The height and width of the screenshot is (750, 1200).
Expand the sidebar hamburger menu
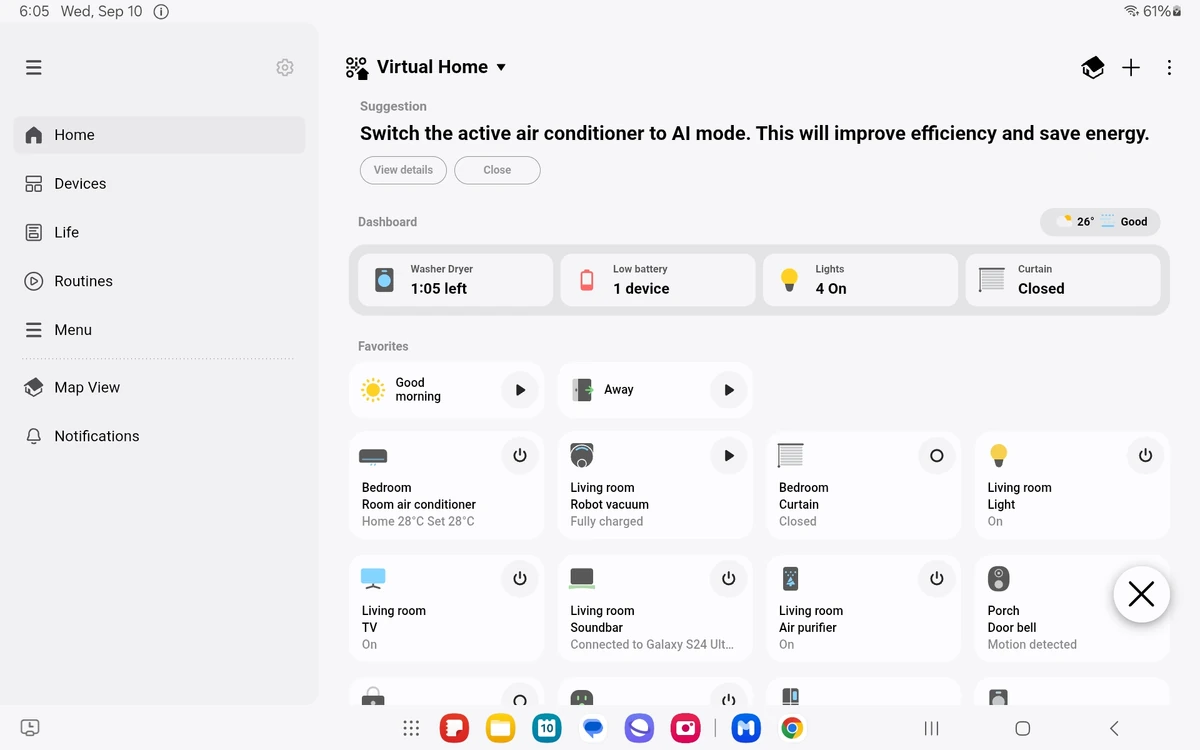(33, 67)
